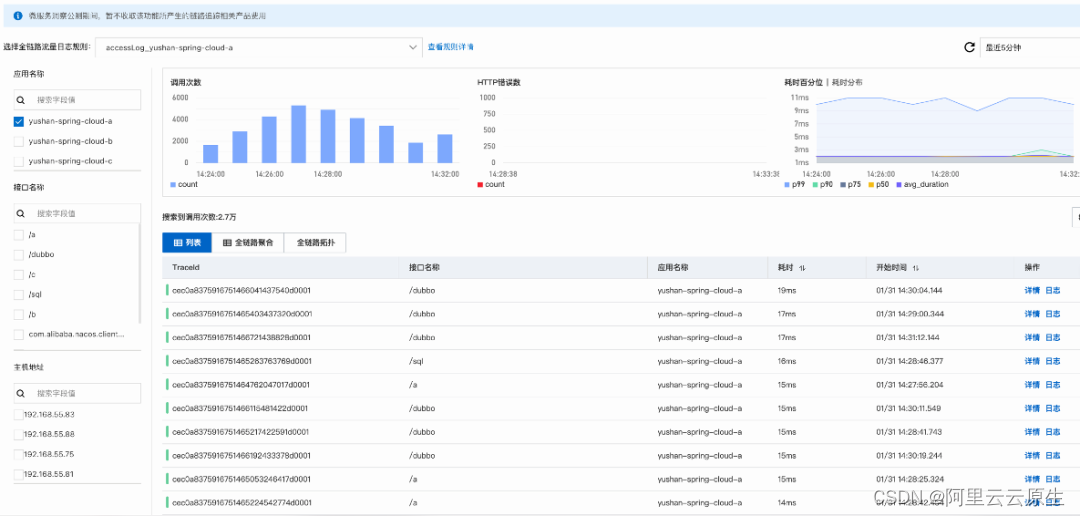The height and width of the screenshot is (516, 1080).
Task: Click the refresh icon beside the time range
Action: (969, 48)
